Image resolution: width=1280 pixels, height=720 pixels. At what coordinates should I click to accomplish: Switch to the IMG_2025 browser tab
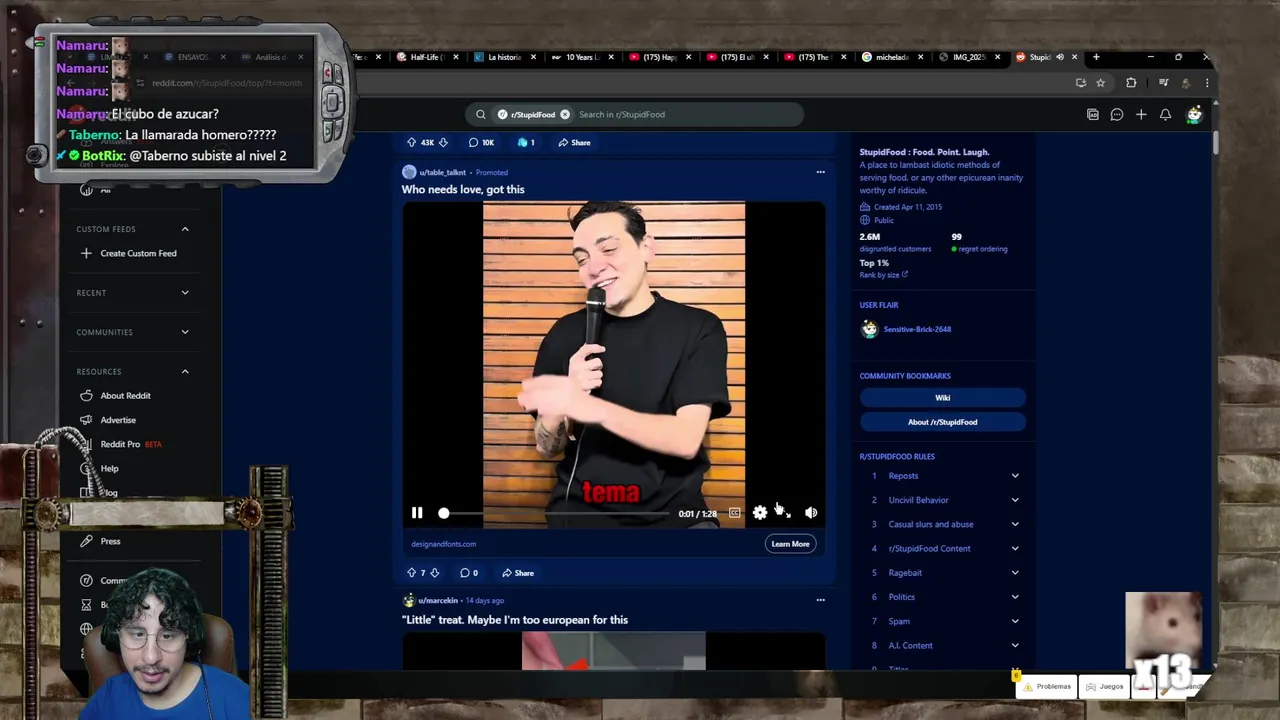tap(968, 57)
